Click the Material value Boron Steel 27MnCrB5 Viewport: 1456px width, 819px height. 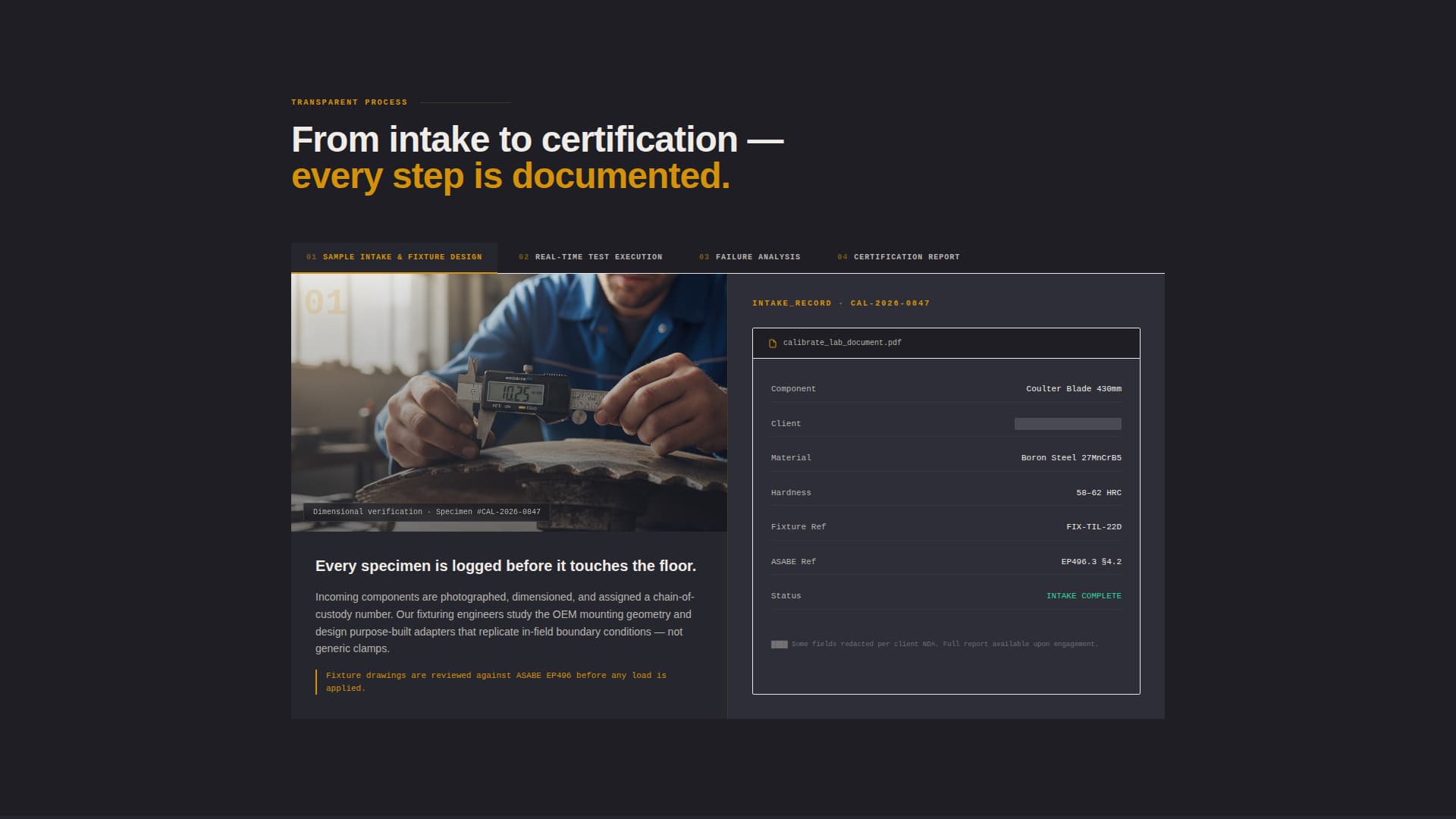1071,457
